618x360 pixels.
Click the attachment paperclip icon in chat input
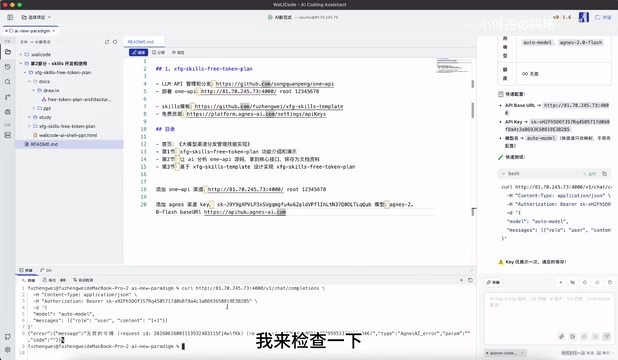point(561,336)
